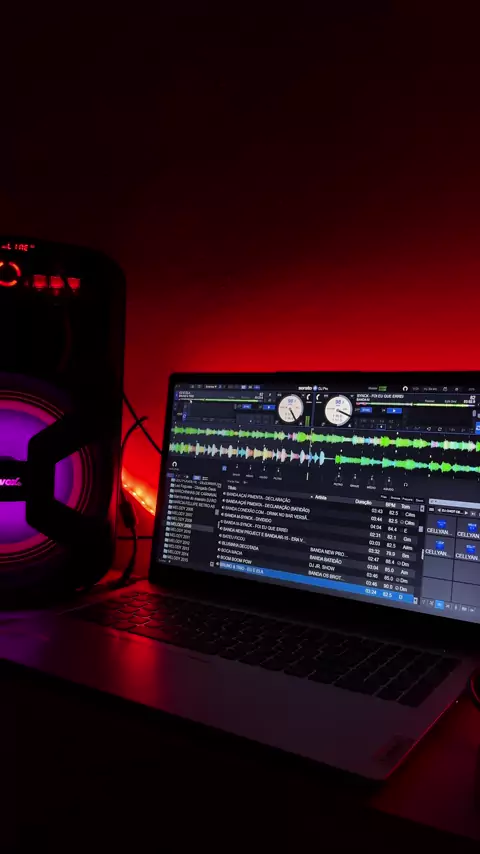
Task: Click the right deck track overview bar
Action: pos(414,404)
